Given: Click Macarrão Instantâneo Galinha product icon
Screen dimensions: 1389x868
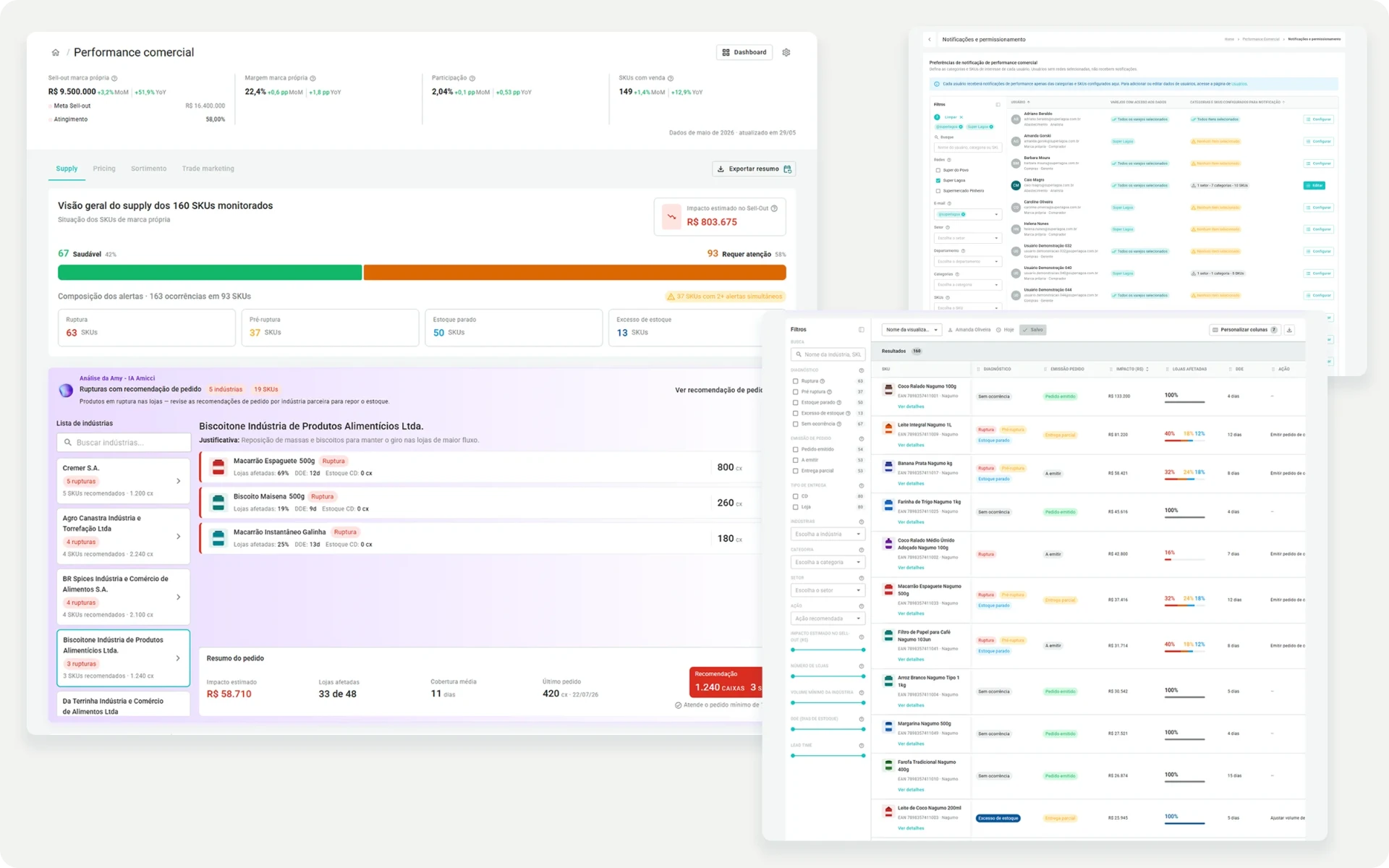Looking at the screenshot, I should pos(218,537).
